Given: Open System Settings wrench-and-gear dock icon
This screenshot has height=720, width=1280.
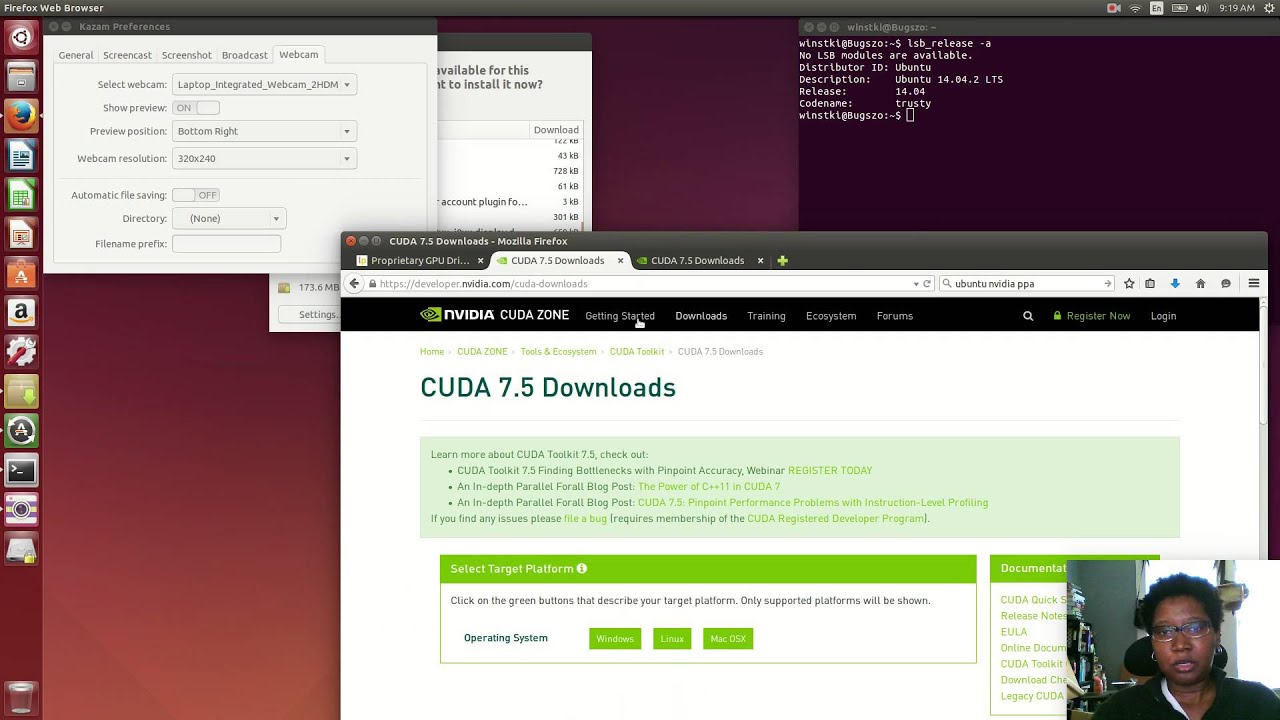Looking at the screenshot, I should point(21,352).
